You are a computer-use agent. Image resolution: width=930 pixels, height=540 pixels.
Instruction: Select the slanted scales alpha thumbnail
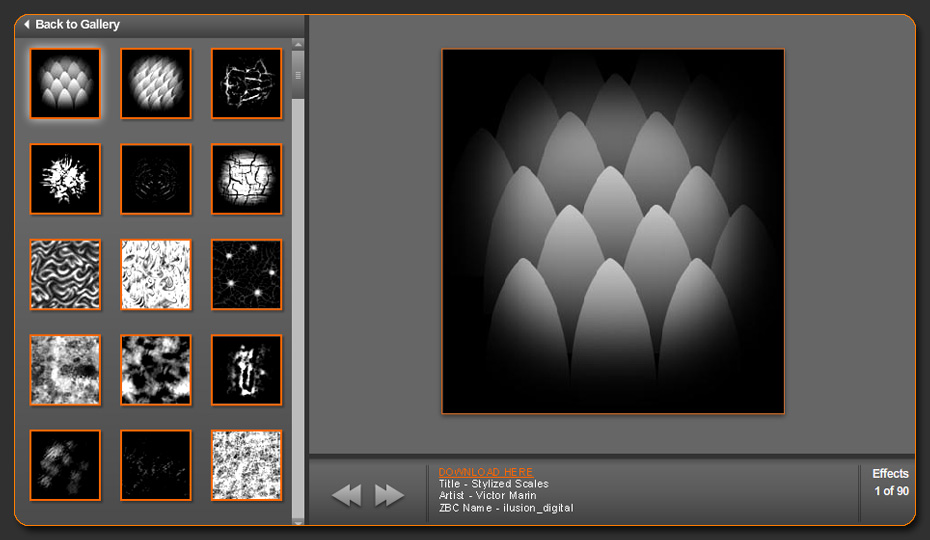tap(156, 84)
